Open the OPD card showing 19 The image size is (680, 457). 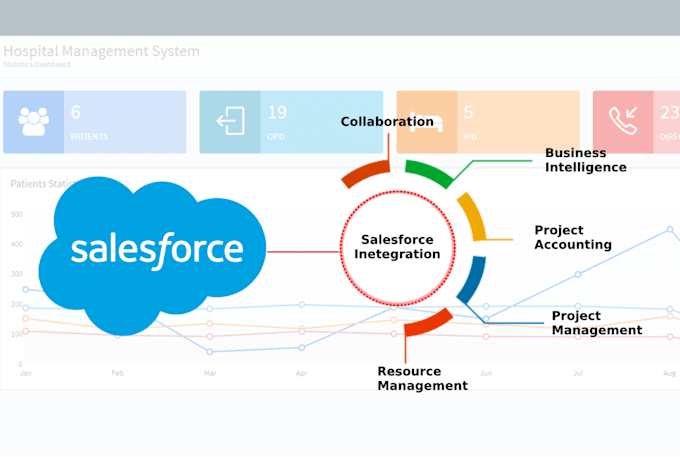tap(291, 122)
